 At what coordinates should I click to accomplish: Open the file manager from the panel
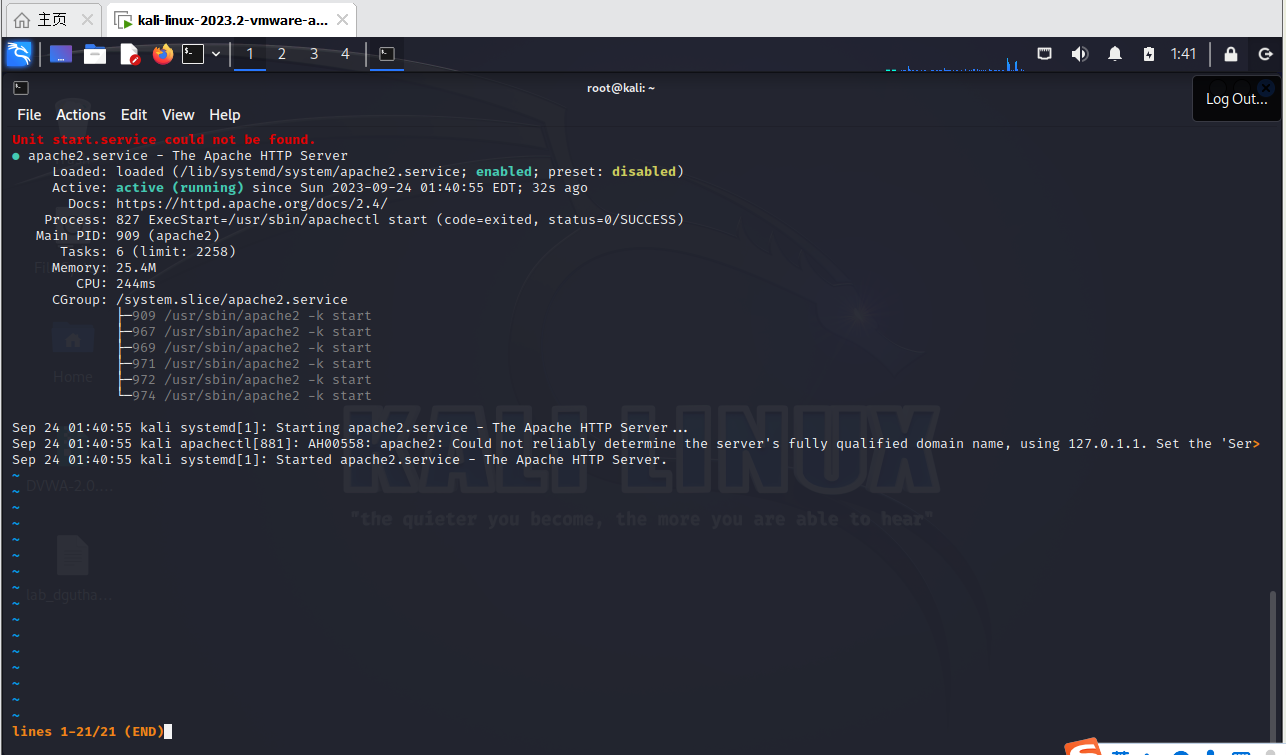pyautogui.click(x=95, y=54)
